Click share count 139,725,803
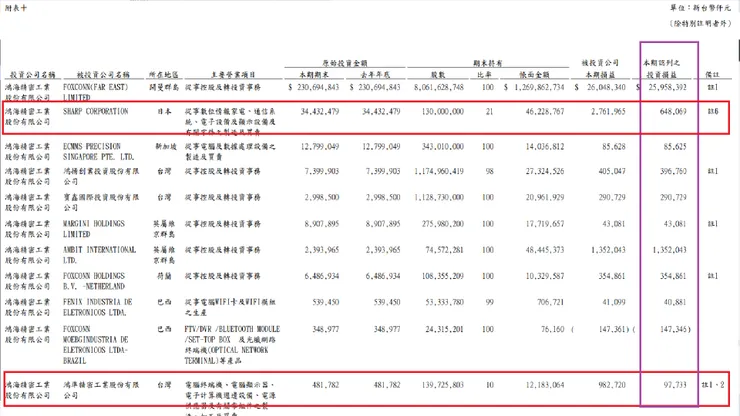This screenshot has height=416, width=740. point(443,385)
